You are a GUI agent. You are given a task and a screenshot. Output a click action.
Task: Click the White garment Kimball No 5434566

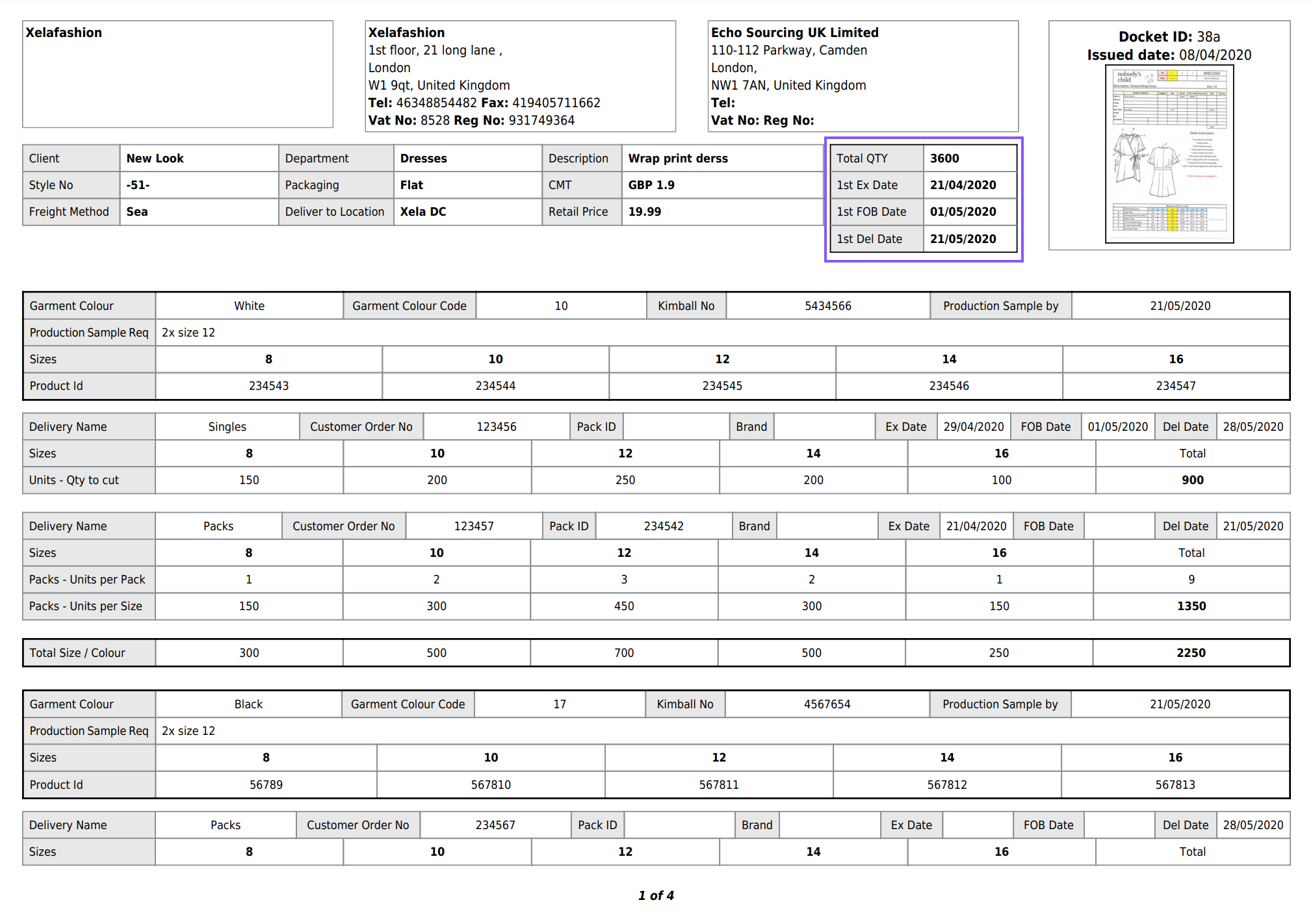827,306
